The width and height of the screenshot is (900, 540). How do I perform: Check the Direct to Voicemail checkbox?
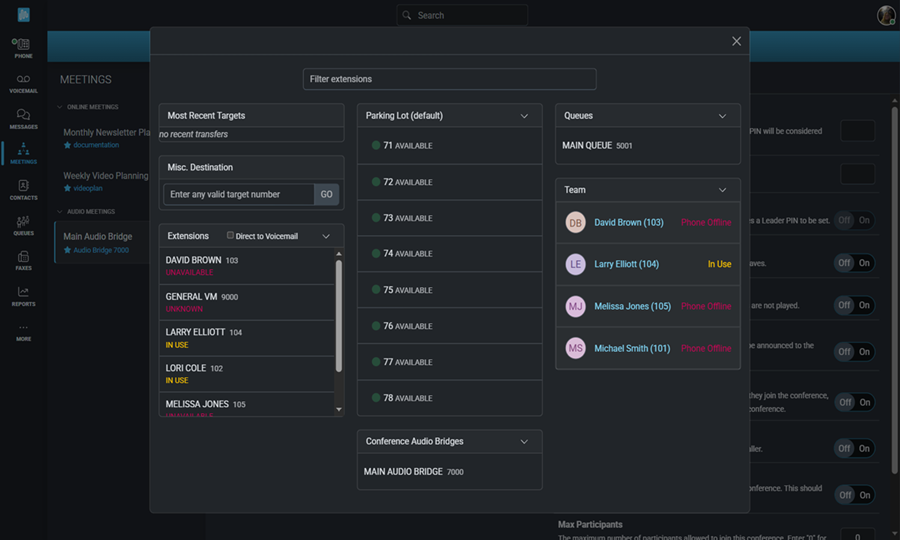pos(231,236)
